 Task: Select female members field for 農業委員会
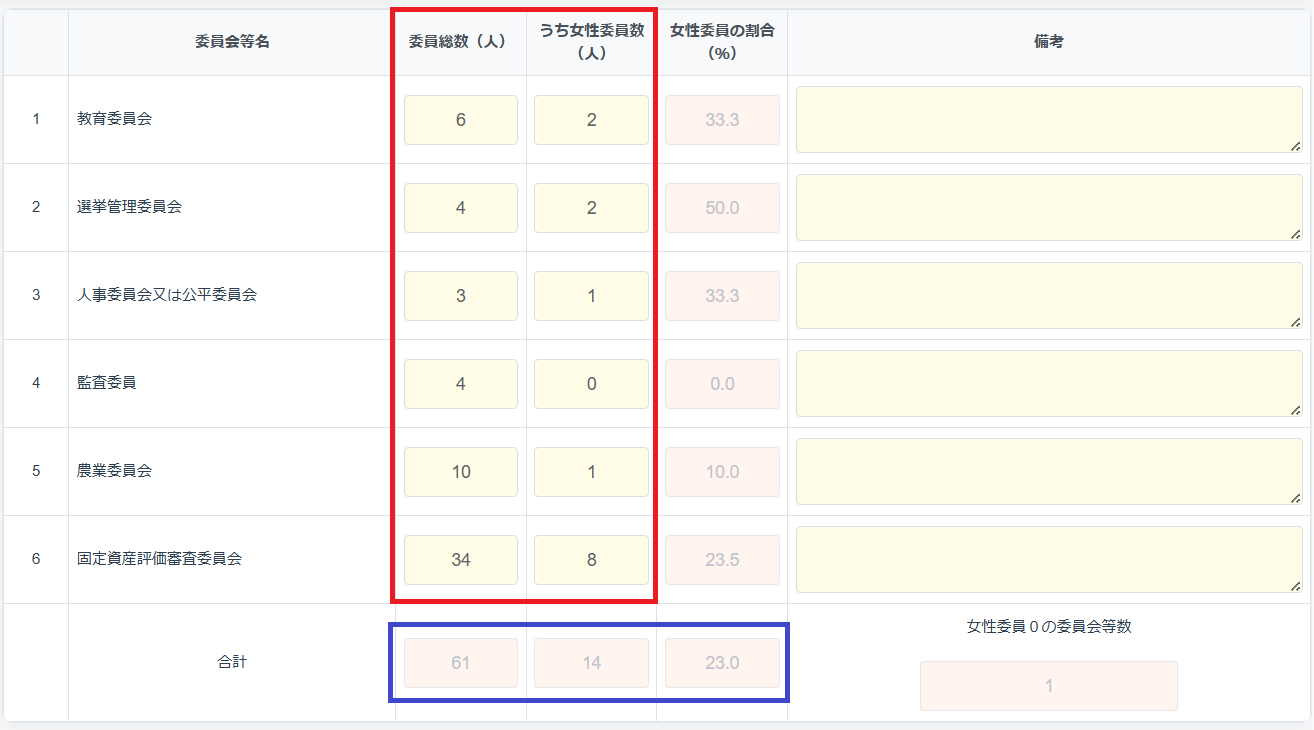pyautogui.click(x=591, y=472)
